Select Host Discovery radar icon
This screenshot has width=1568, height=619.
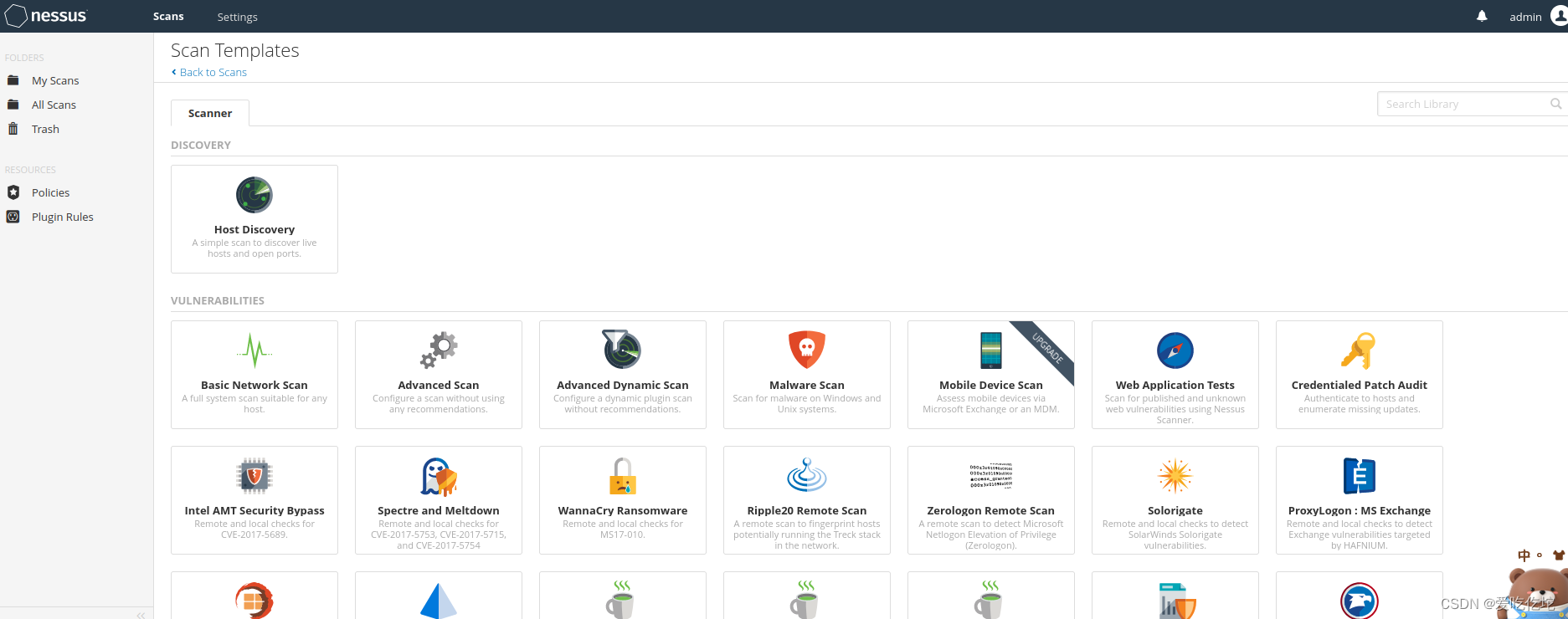click(x=254, y=195)
